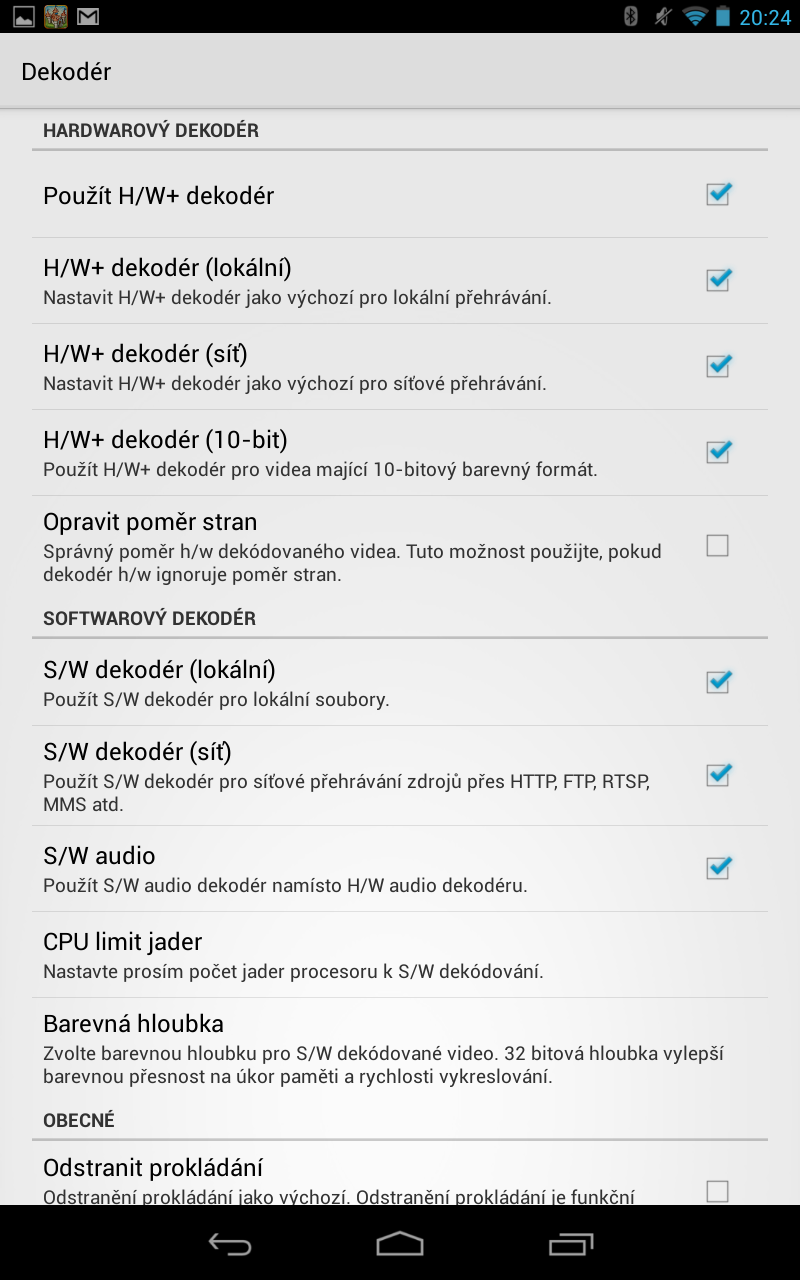Tap the picture notification icon in status bar

click(23, 16)
